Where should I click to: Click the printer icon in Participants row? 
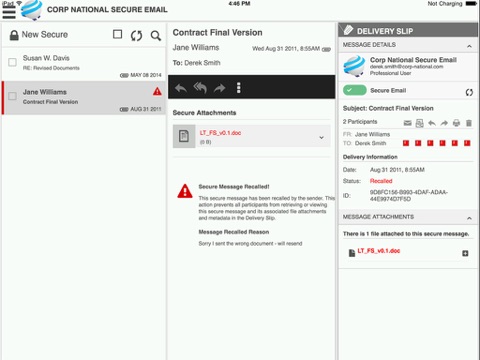point(456,123)
